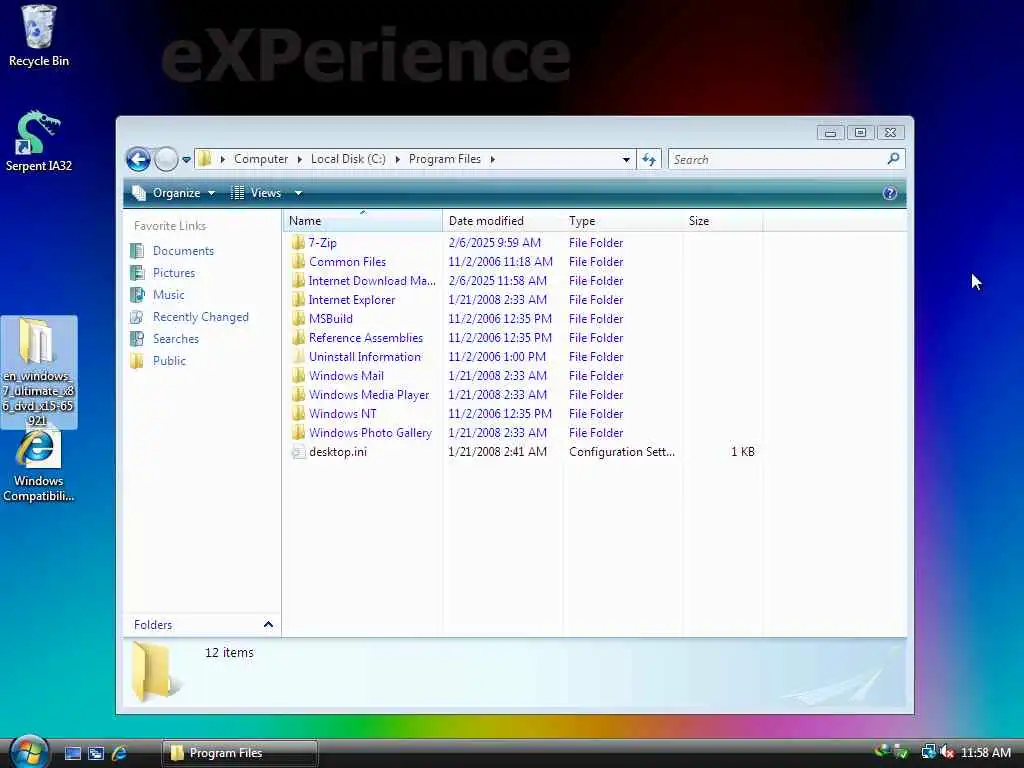Select the Recycle Bin desktop icon
This screenshot has width=1024, height=768.
[39, 36]
